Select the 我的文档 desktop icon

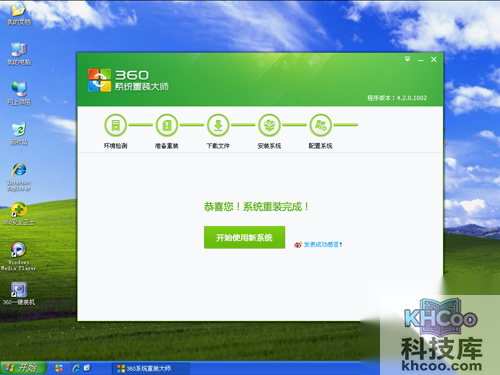[x=19, y=14]
